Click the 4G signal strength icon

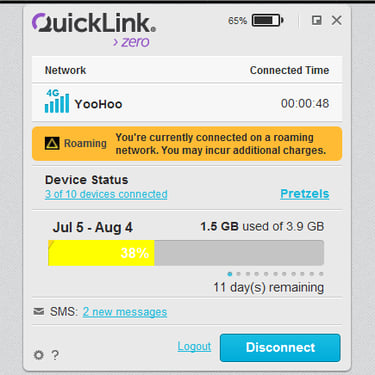click(57, 101)
